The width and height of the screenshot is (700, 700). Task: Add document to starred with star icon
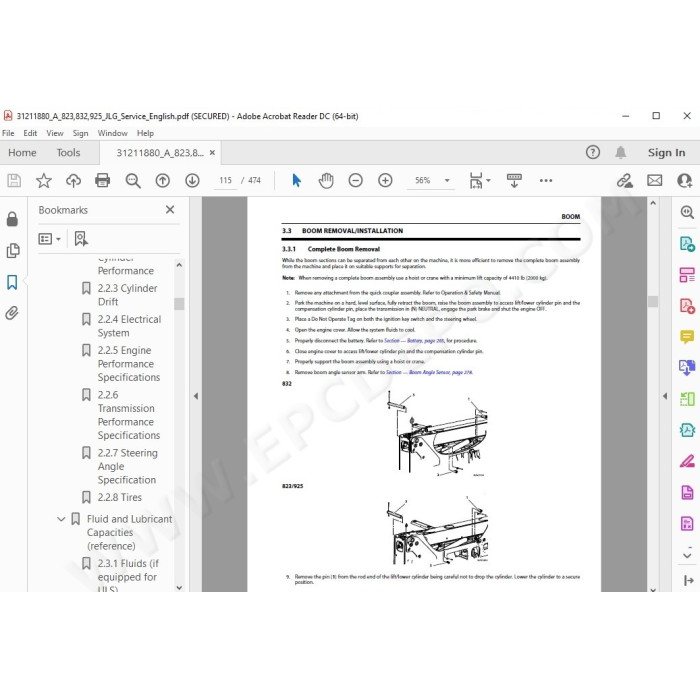[43, 180]
